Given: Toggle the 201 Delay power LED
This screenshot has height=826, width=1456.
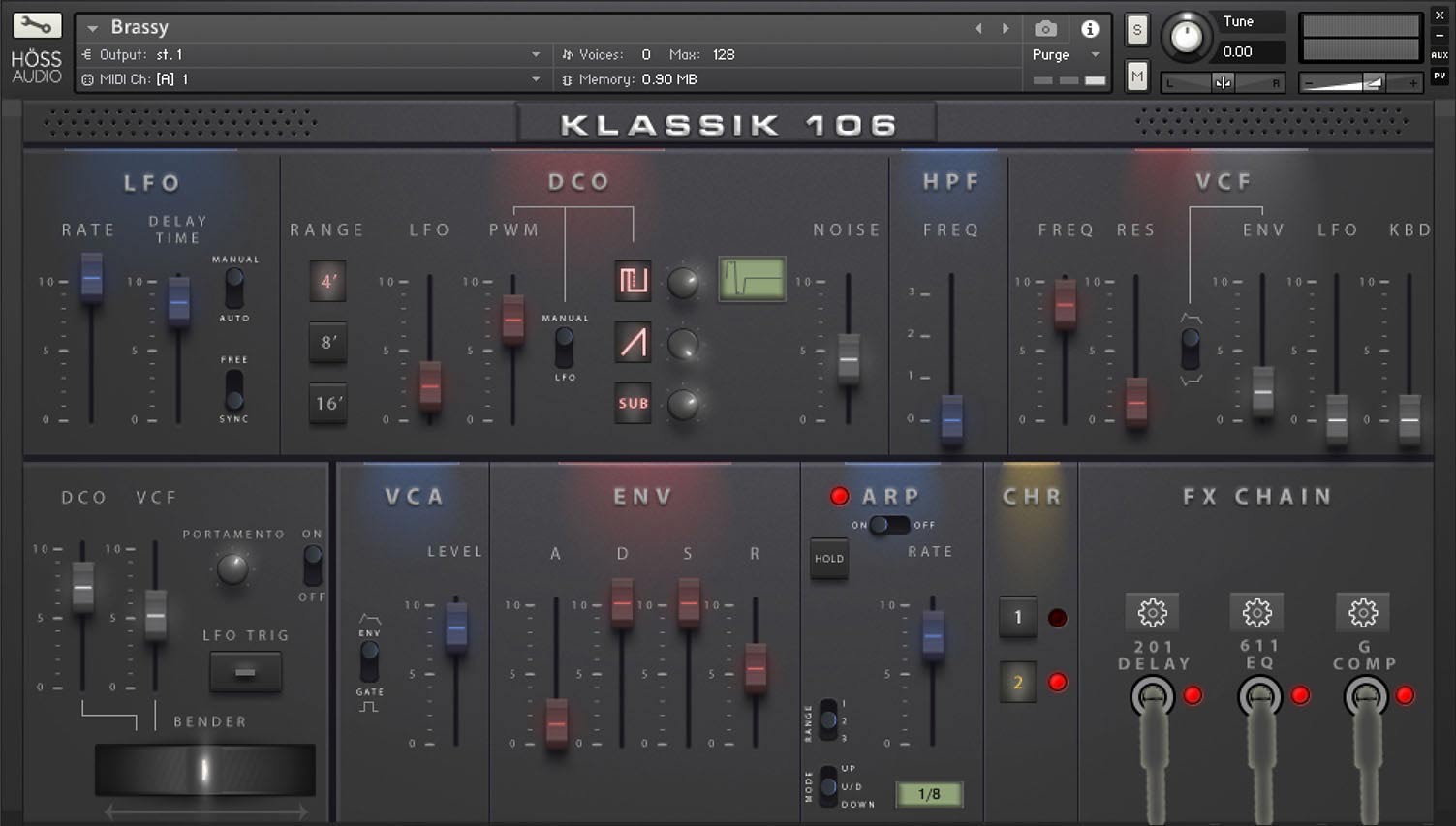Looking at the screenshot, I should pyautogui.click(x=1193, y=694).
